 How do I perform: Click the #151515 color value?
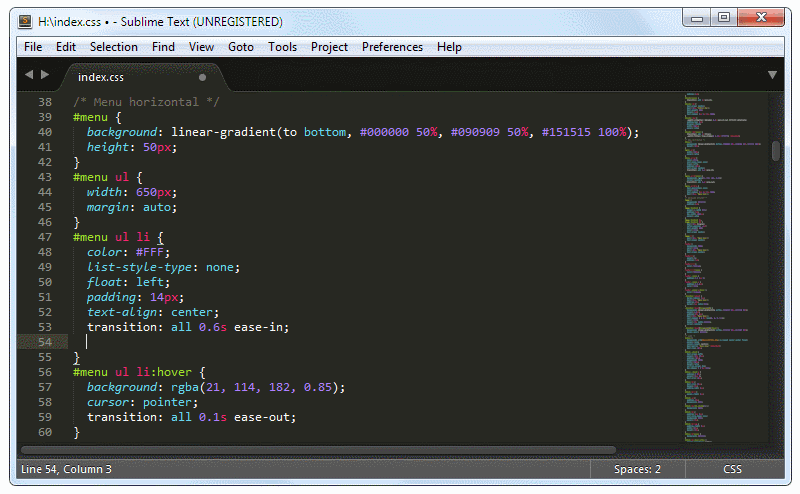click(x=566, y=132)
